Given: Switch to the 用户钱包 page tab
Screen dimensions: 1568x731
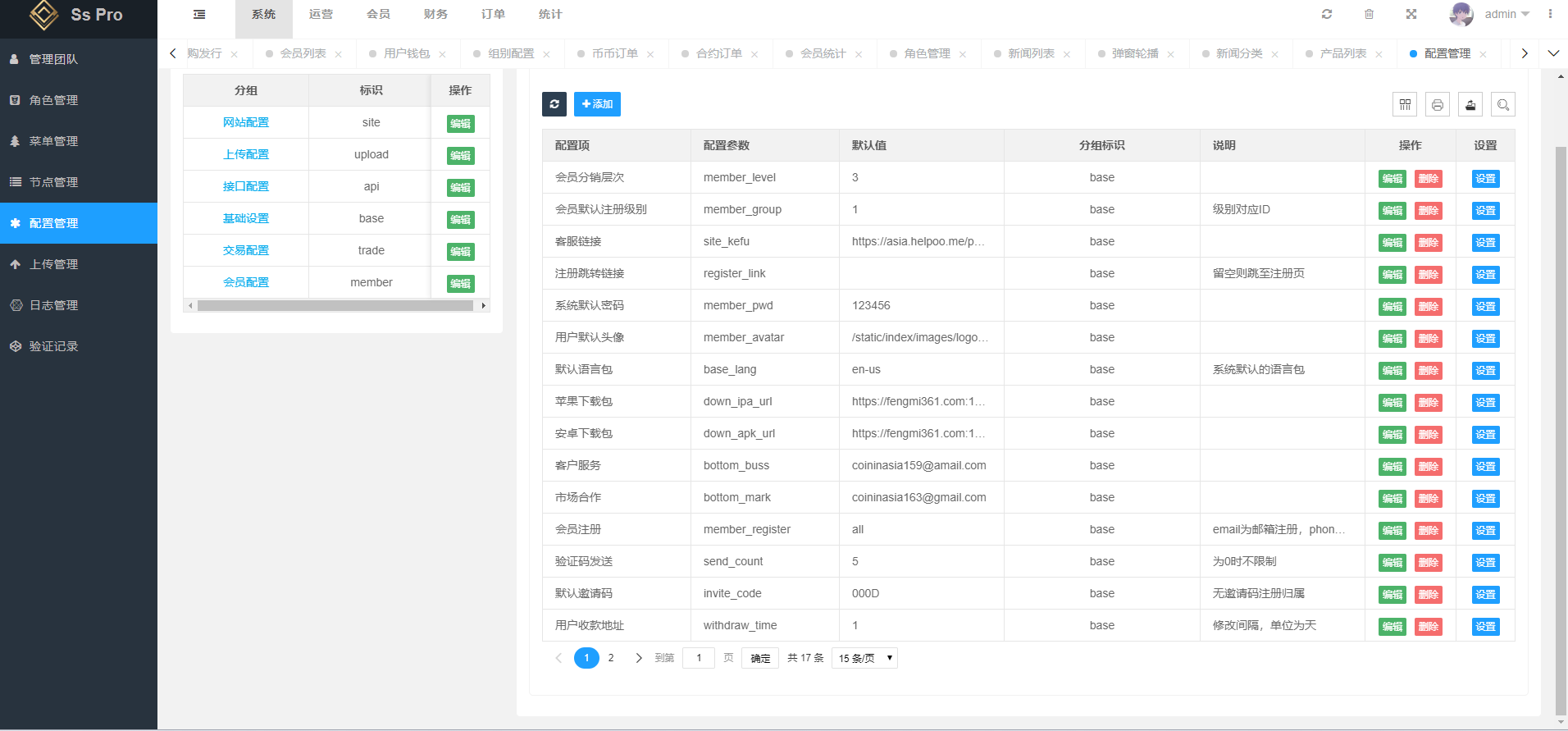Looking at the screenshot, I should coord(407,53).
